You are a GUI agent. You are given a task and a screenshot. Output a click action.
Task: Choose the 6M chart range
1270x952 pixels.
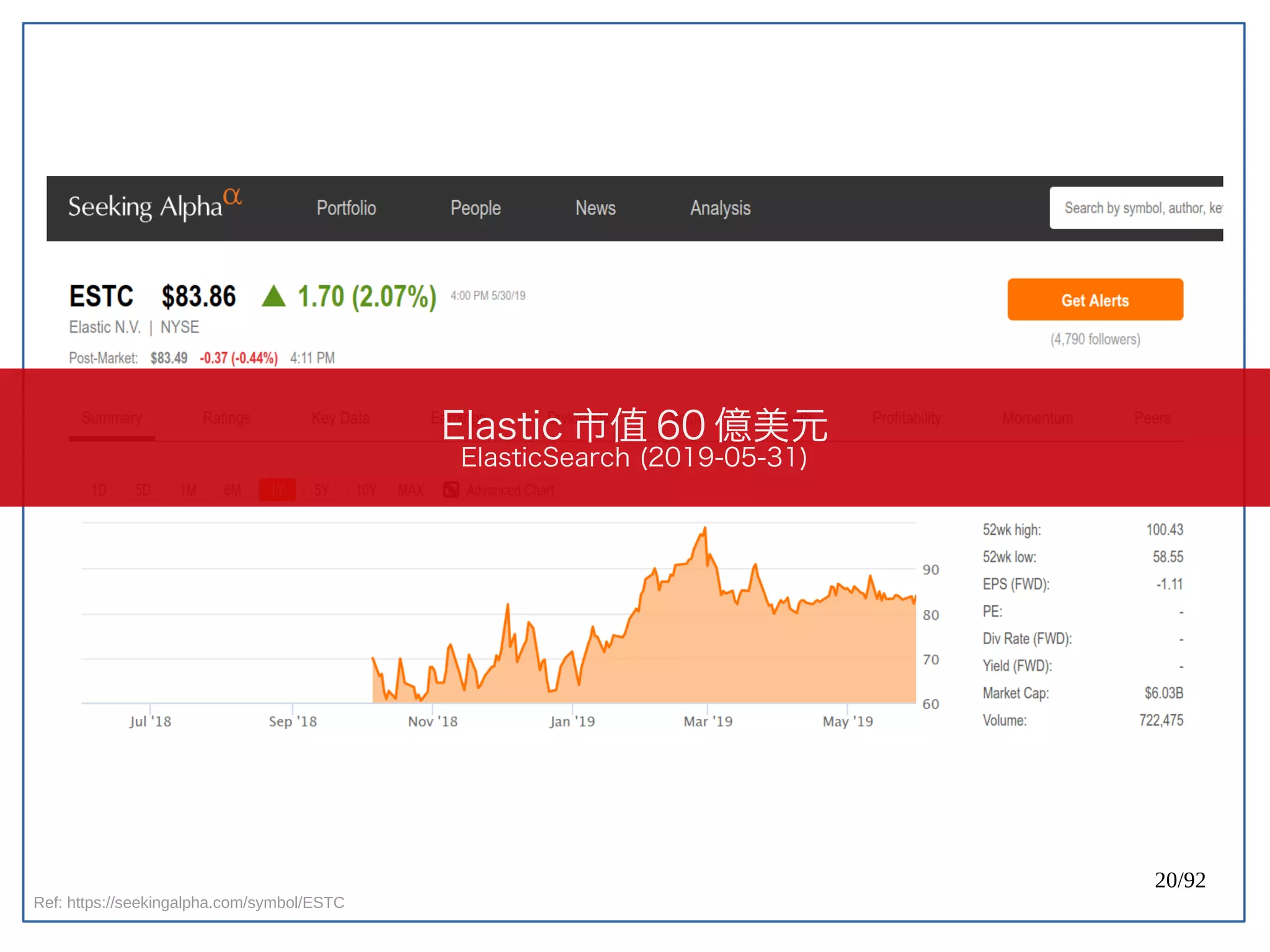point(232,490)
